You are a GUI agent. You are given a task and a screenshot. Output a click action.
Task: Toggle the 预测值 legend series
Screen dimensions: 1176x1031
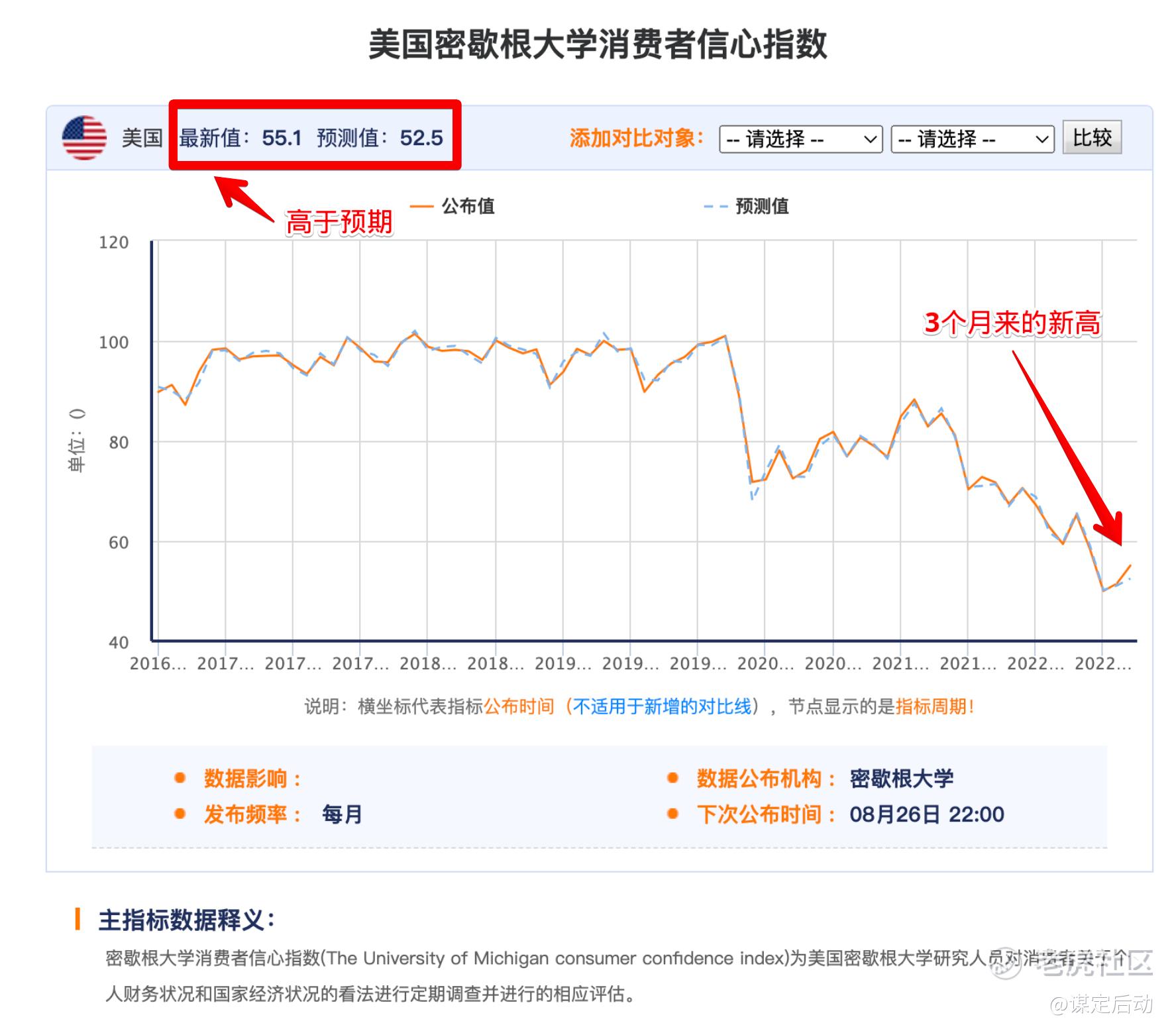745,206
